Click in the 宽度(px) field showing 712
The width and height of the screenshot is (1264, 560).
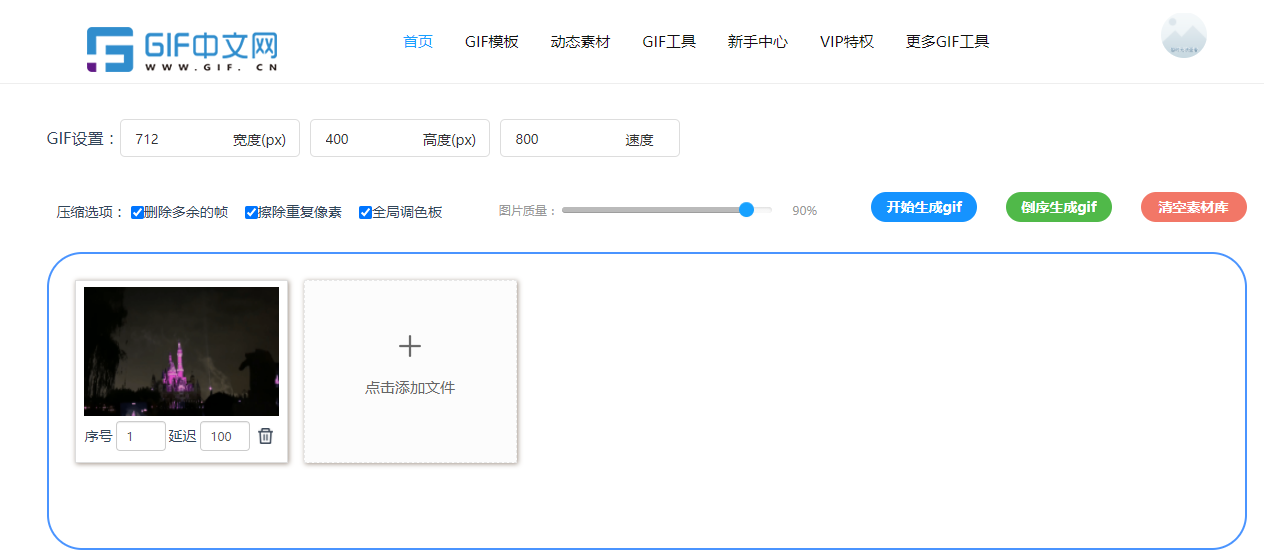pyautogui.click(x=210, y=139)
